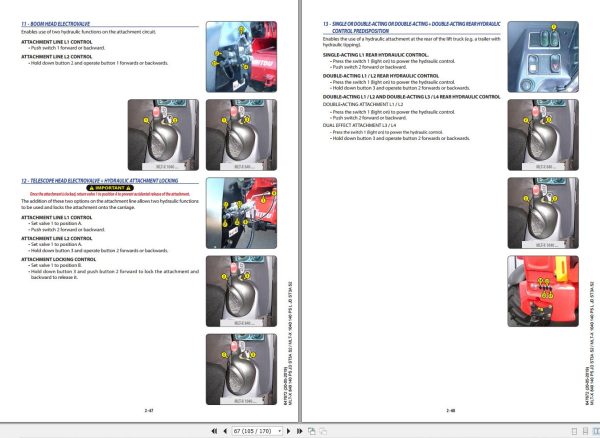Image resolution: width=600 pixels, height=438 pixels.
Task: Click the go-back-to-previous-view icon
Action: tap(312, 431)
